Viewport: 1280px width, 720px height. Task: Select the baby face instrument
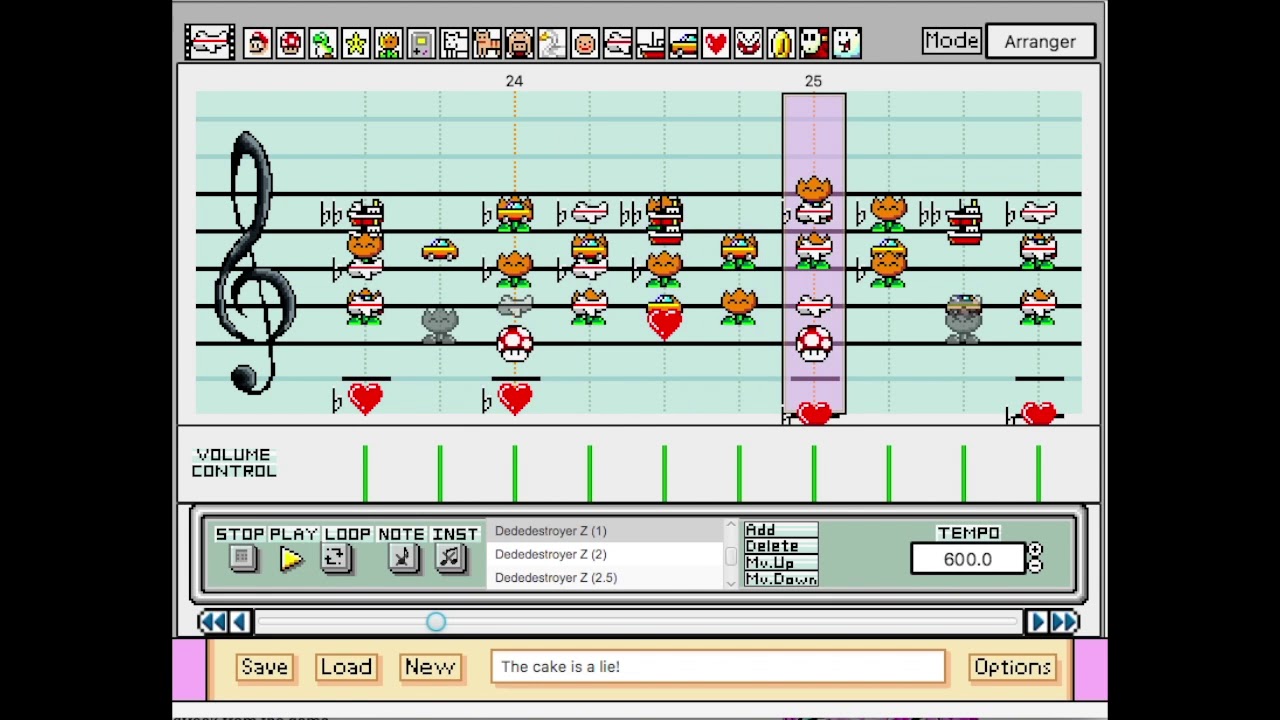tap(585, 43)
